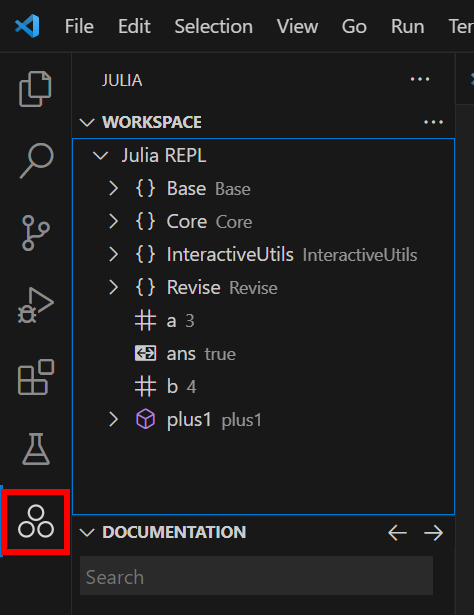Viewport: 474px width, 615px height.
Task: Click the Base module braces icon
Action: [x=145, y=189]
